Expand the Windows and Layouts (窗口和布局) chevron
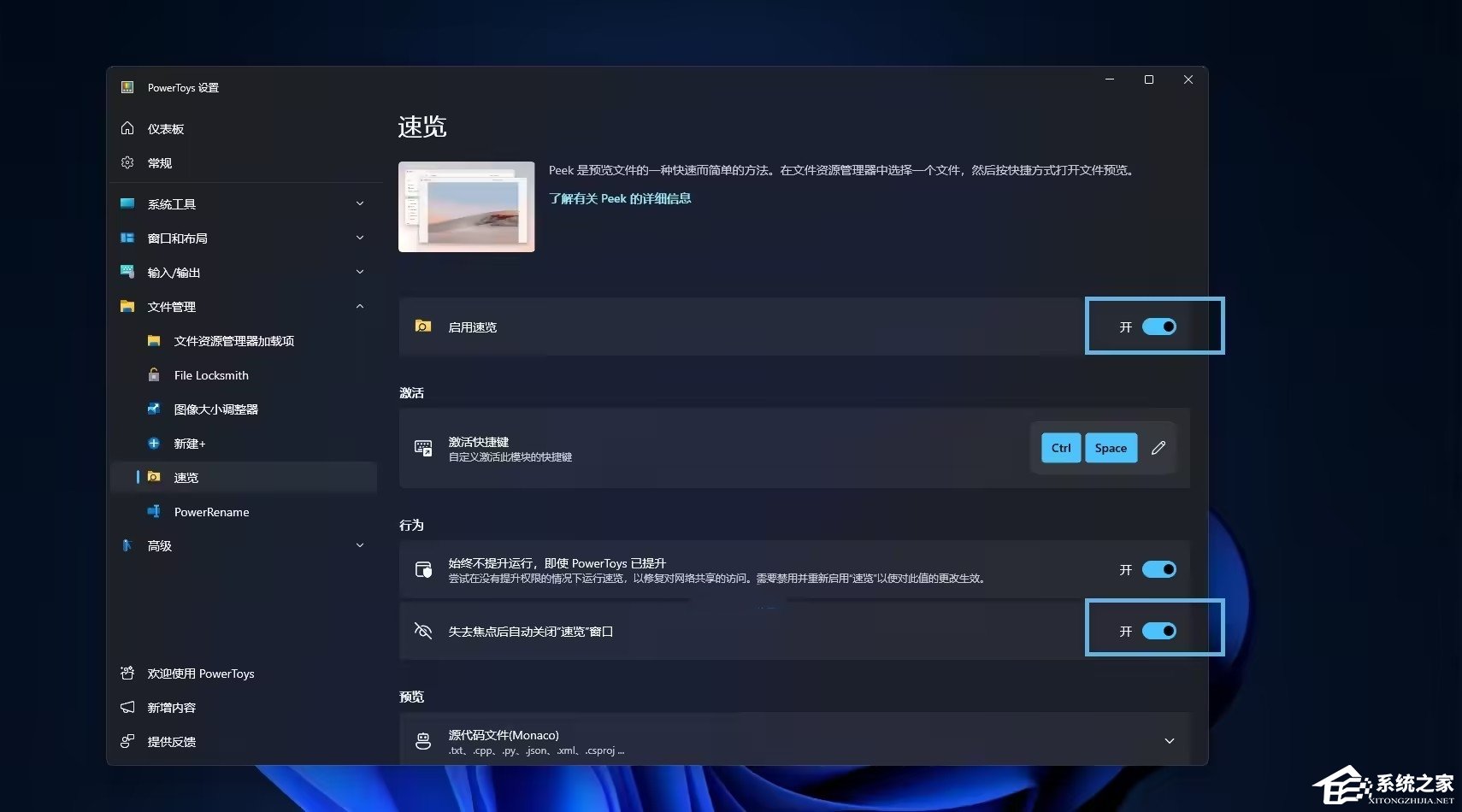 tap(360, 238)
